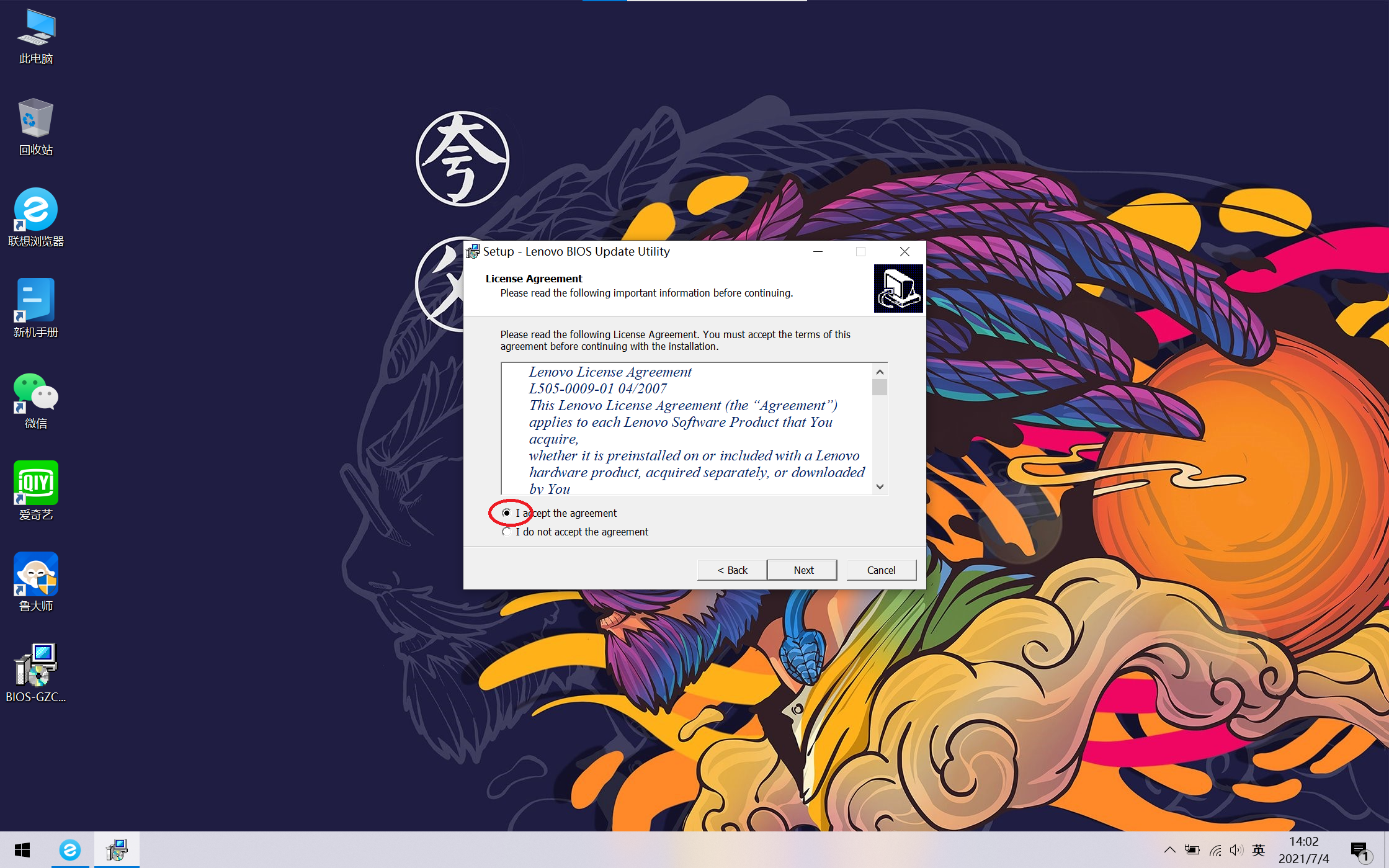The image size is (1389, 868).
Task: Open the notification action center icon
Action: tap(1360, 851)
